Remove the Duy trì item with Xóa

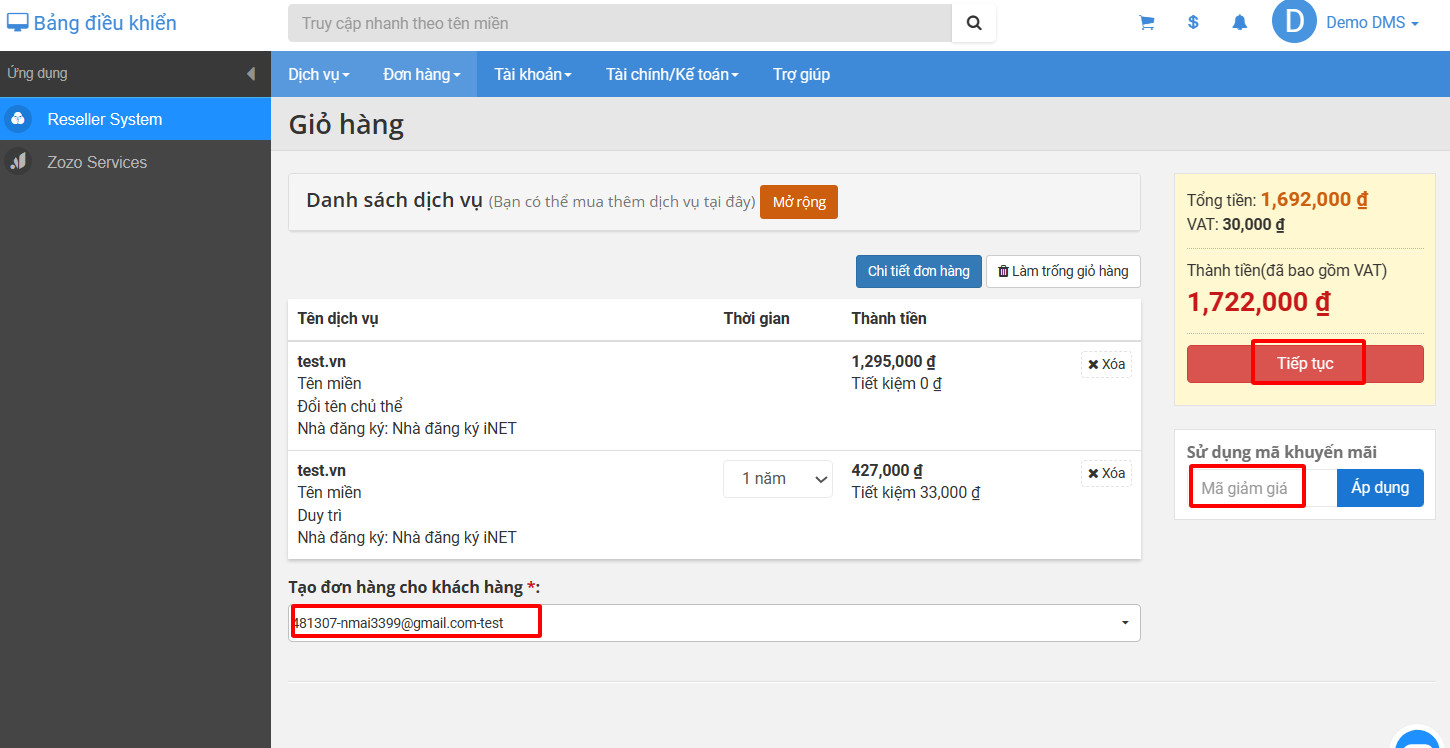[1106, 473]
